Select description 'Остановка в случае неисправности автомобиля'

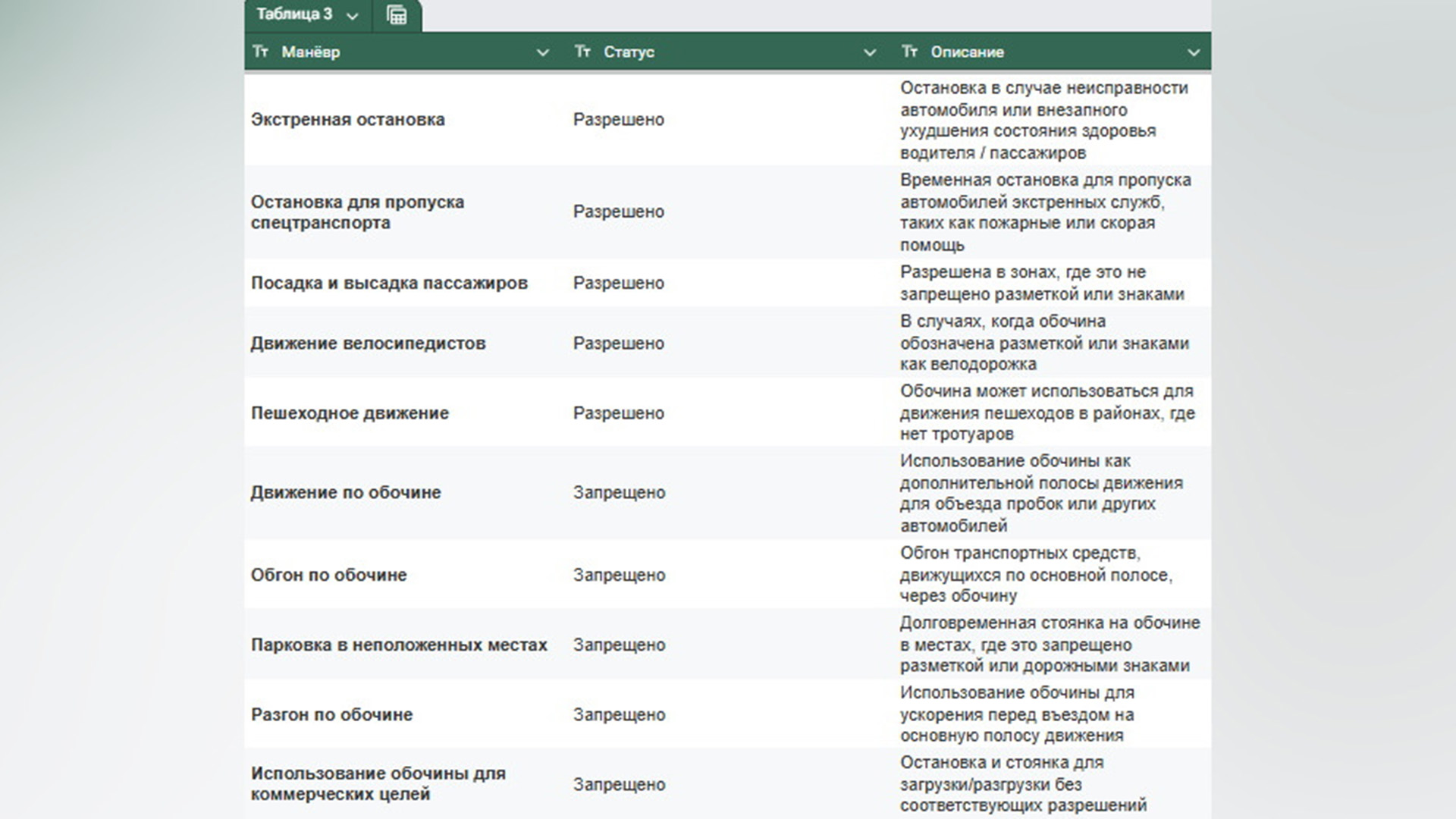coord(1044,120)
